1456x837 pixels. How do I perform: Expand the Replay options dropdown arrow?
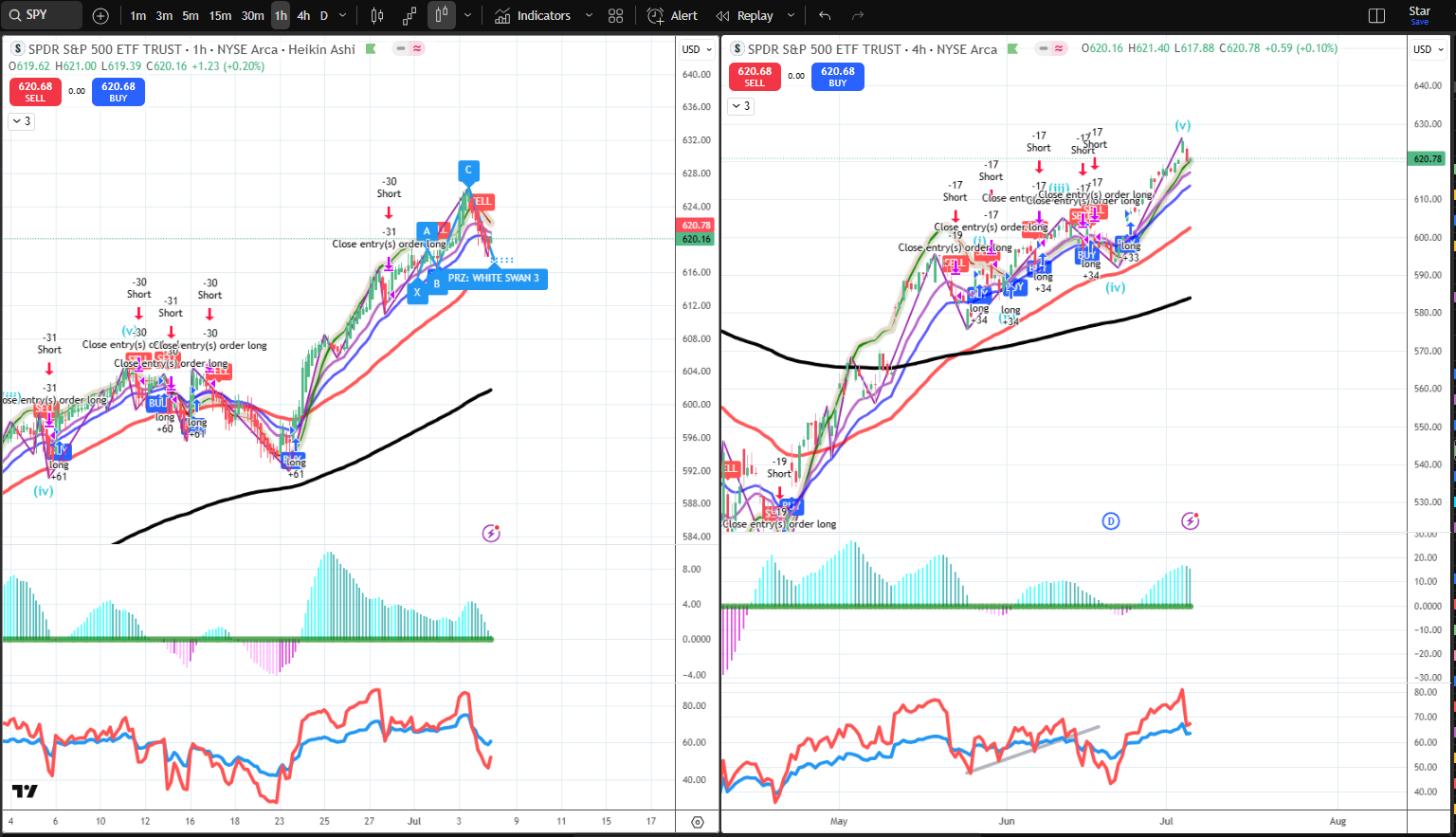[x=791, y=16]
